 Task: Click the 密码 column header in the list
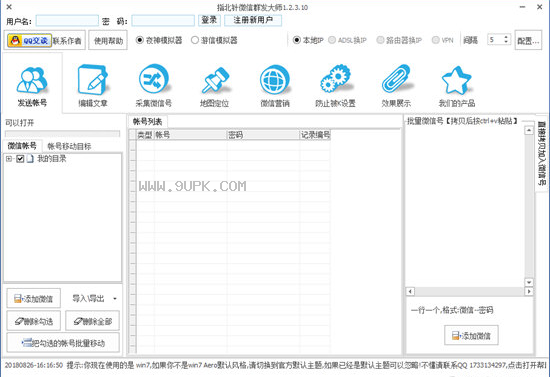[263, 135]
